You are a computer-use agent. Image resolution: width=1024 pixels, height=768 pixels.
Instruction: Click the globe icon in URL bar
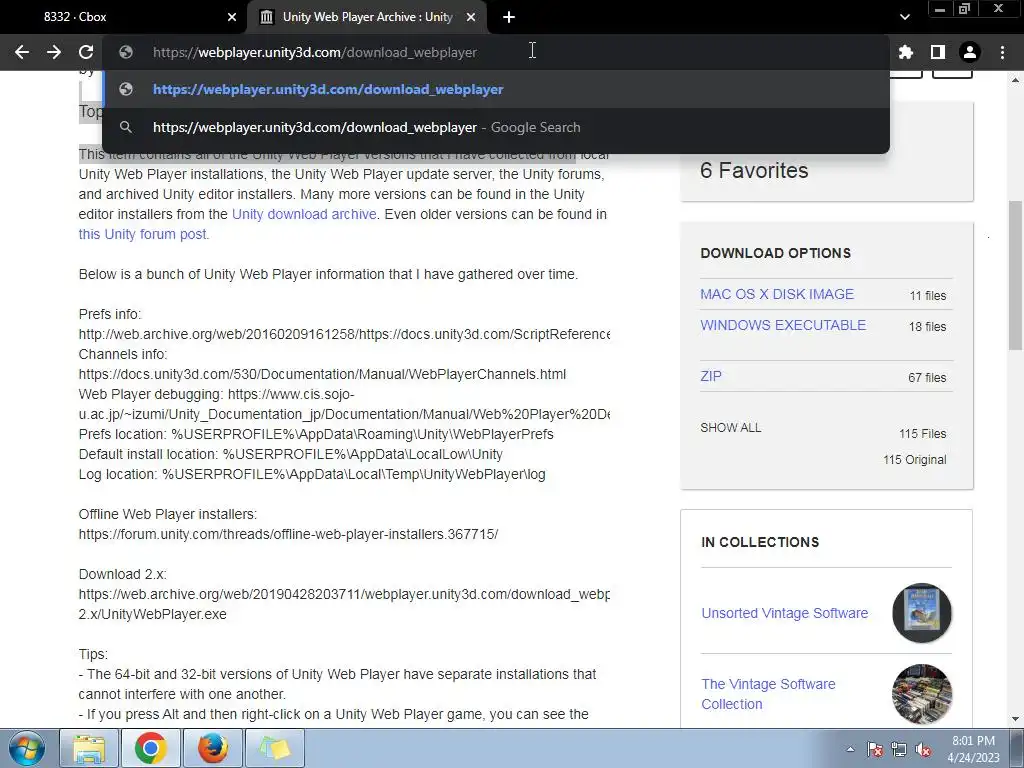click(126, 52)
